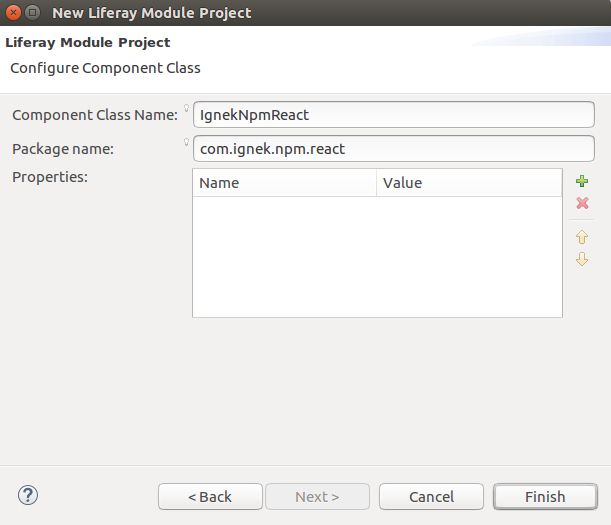Click the lightbulb hint beside Component Class Name
Screen dimensions: 611x525
(186, 108)
